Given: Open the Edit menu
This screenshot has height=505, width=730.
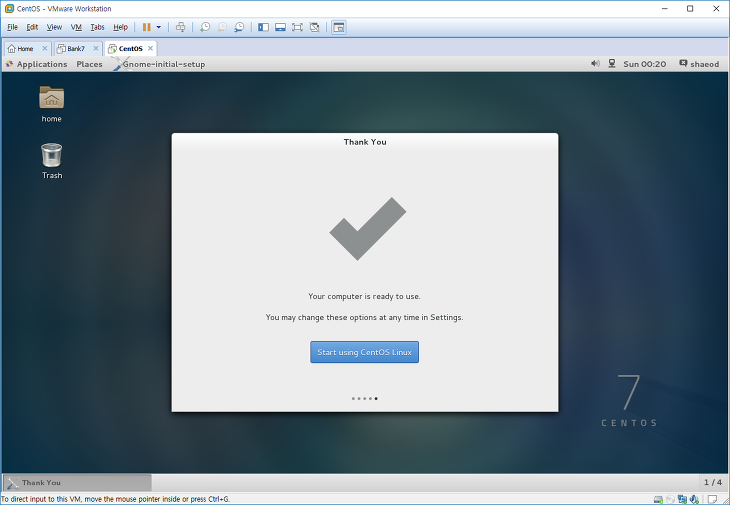Looking at the screenshot, I should click(32, 27).
